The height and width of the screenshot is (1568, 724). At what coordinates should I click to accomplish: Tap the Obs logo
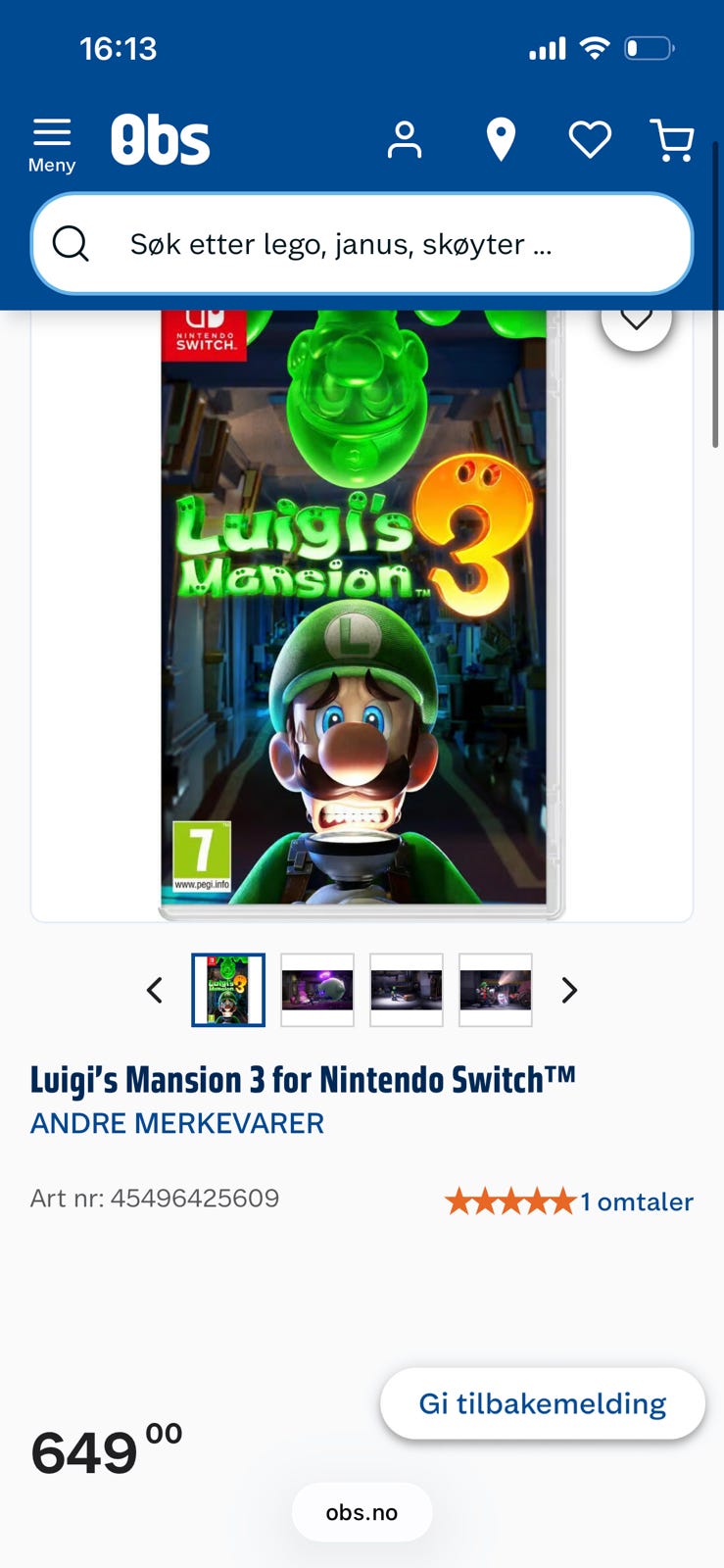pos(160,139)
